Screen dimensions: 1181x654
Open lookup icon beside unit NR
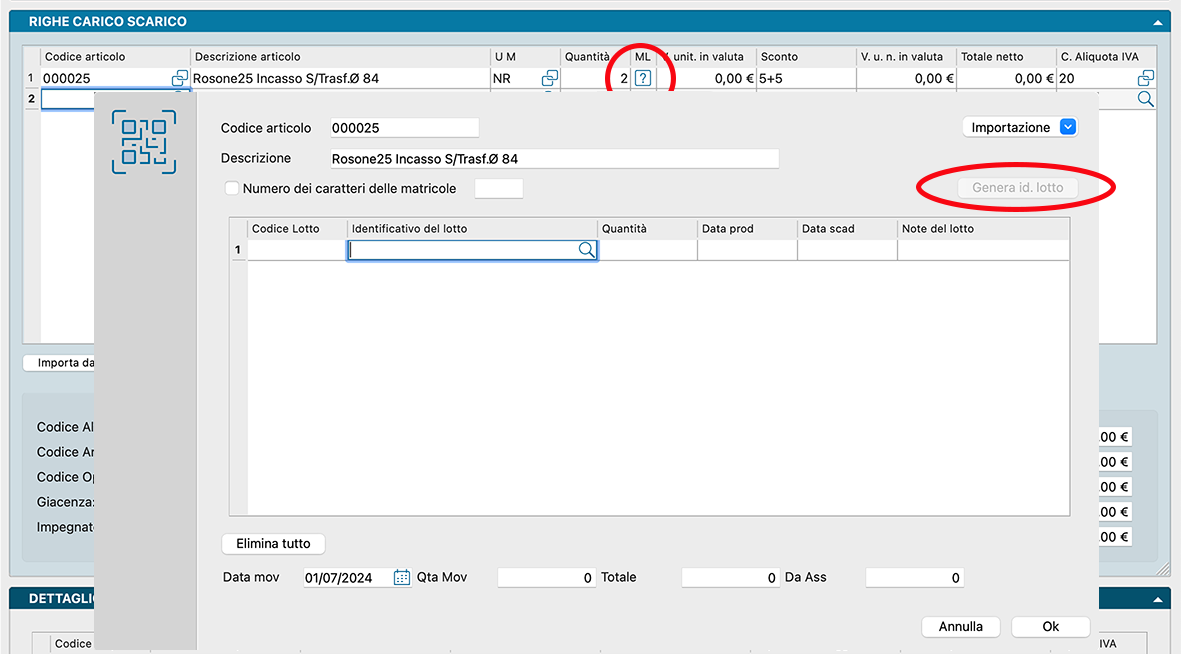click(x=549, y=78)
